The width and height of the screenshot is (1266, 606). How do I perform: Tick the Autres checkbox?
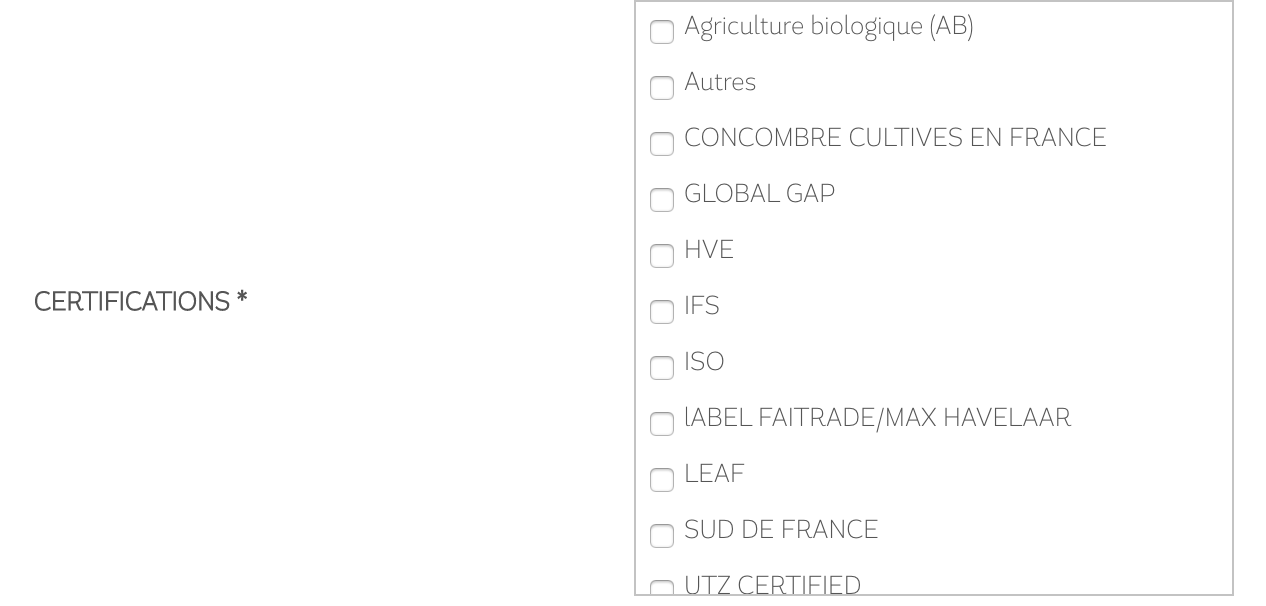pos(662,88)
